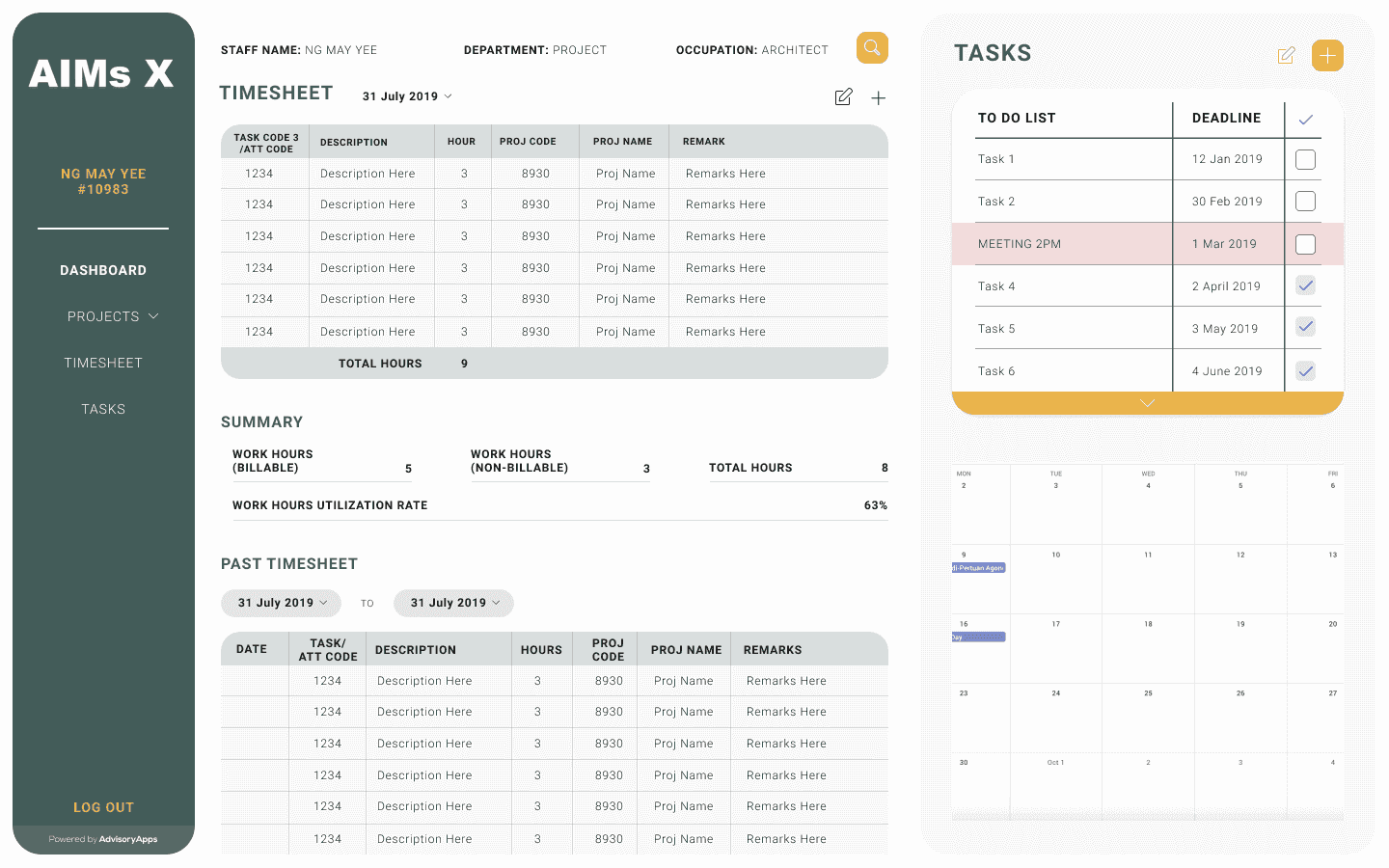Click the checkmark icon in the To Do List header
This screenshot has height=868, width=1389.
1305,117
